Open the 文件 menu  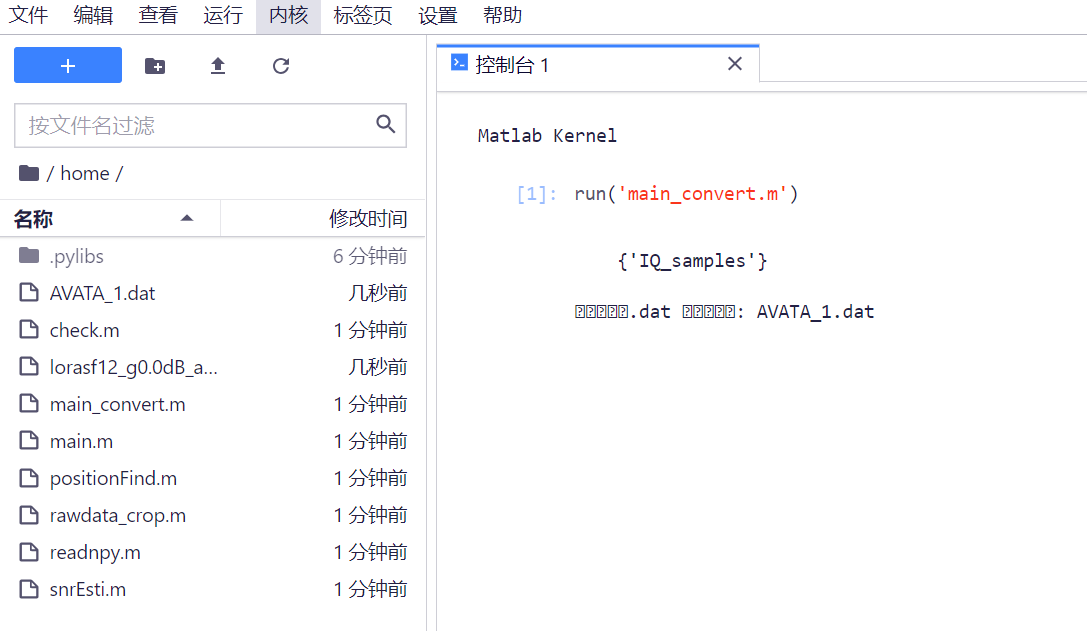pyautogui.click(x=29, y=16)
